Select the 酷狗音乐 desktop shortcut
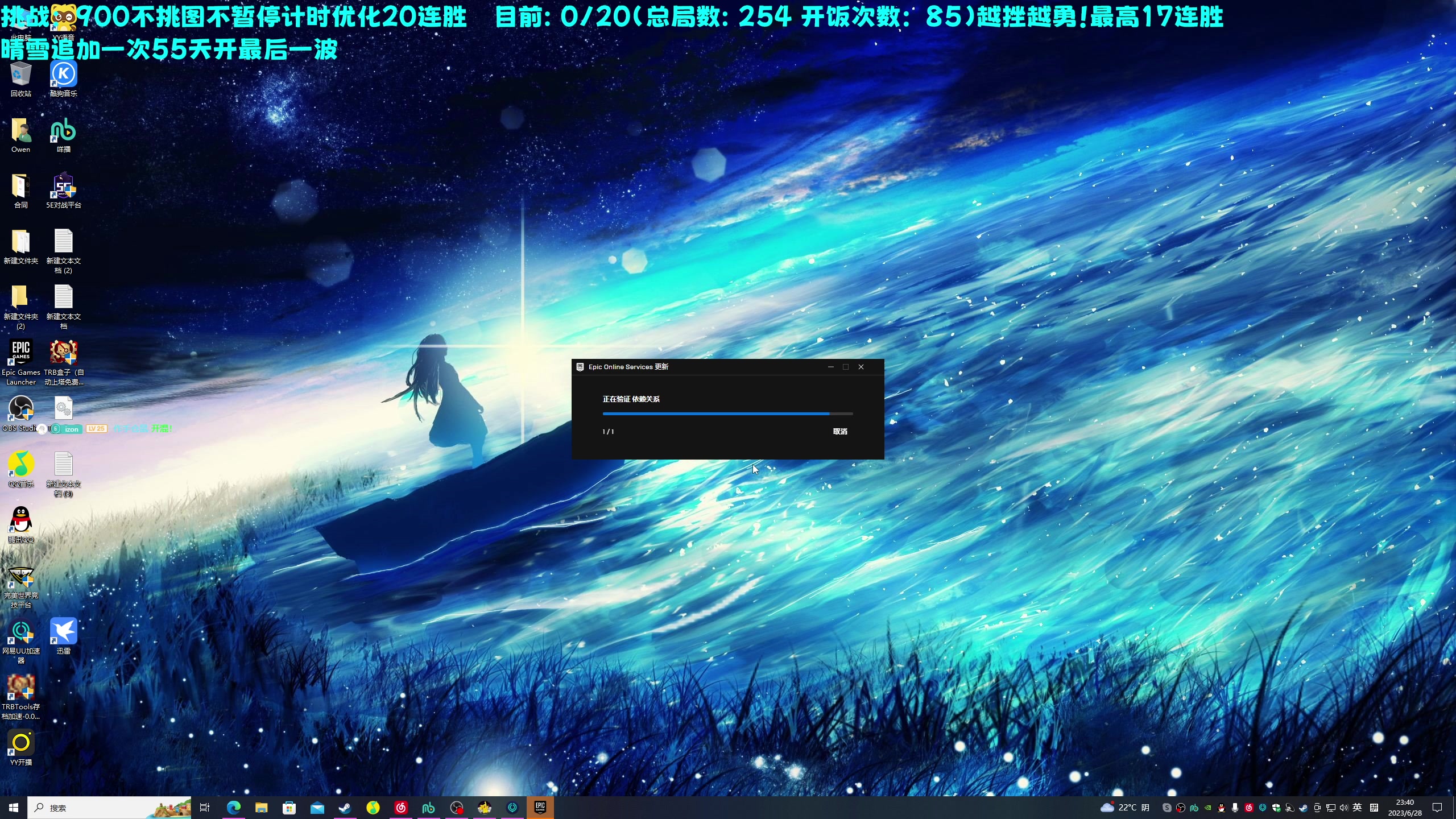 63,80
